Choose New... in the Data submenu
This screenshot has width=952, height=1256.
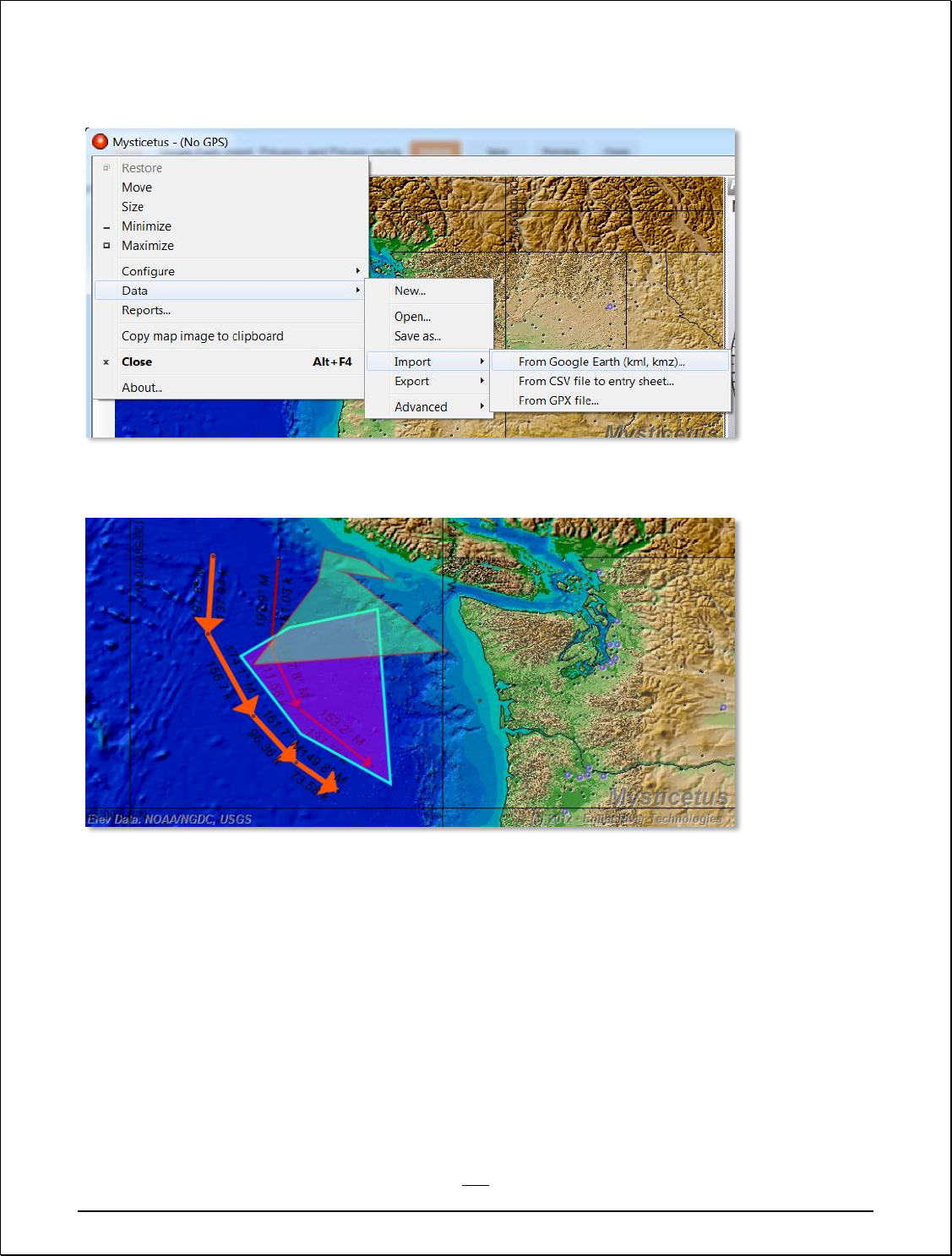coord(429,291)
